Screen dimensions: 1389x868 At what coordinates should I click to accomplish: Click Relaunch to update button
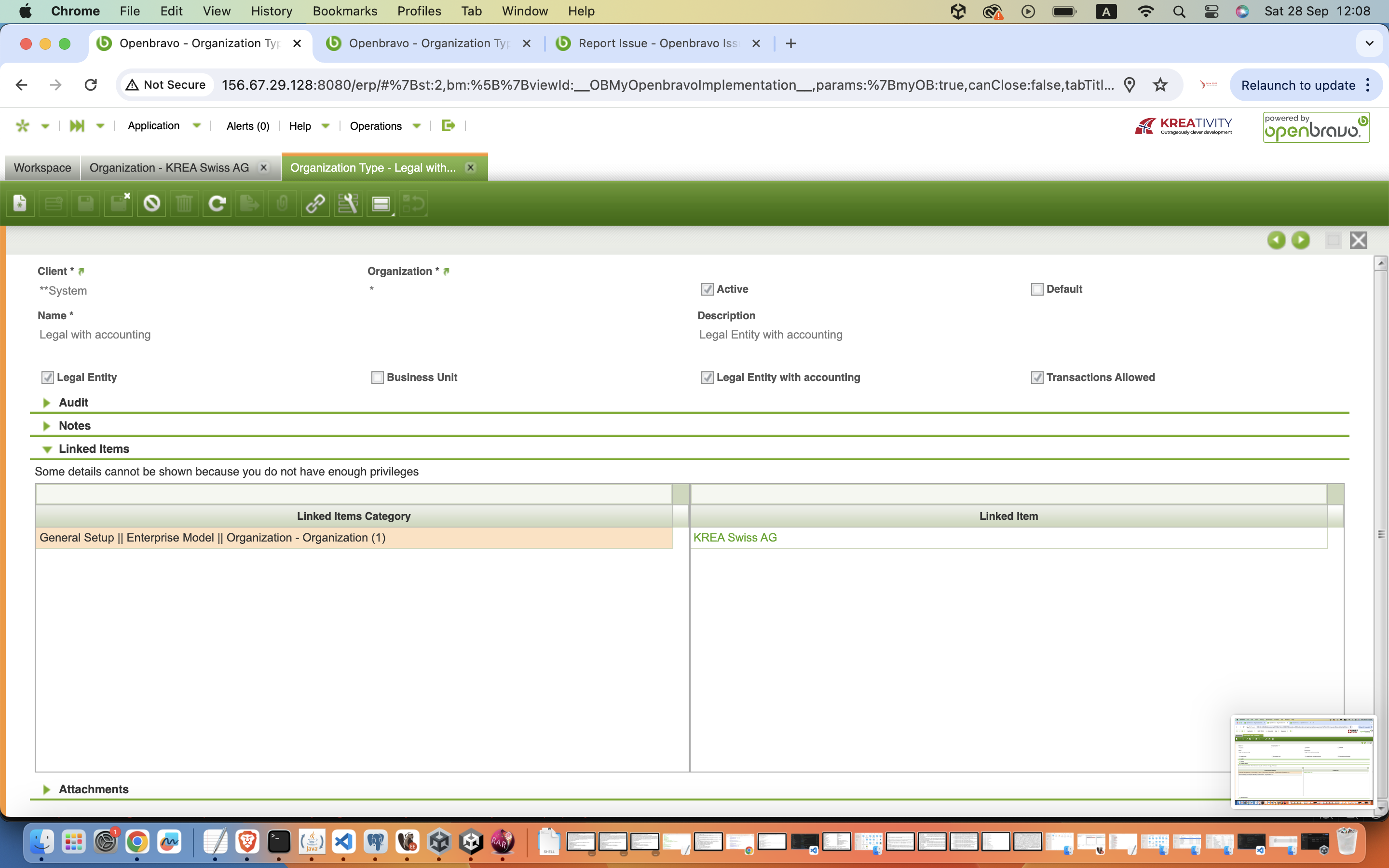[1298, 85]
